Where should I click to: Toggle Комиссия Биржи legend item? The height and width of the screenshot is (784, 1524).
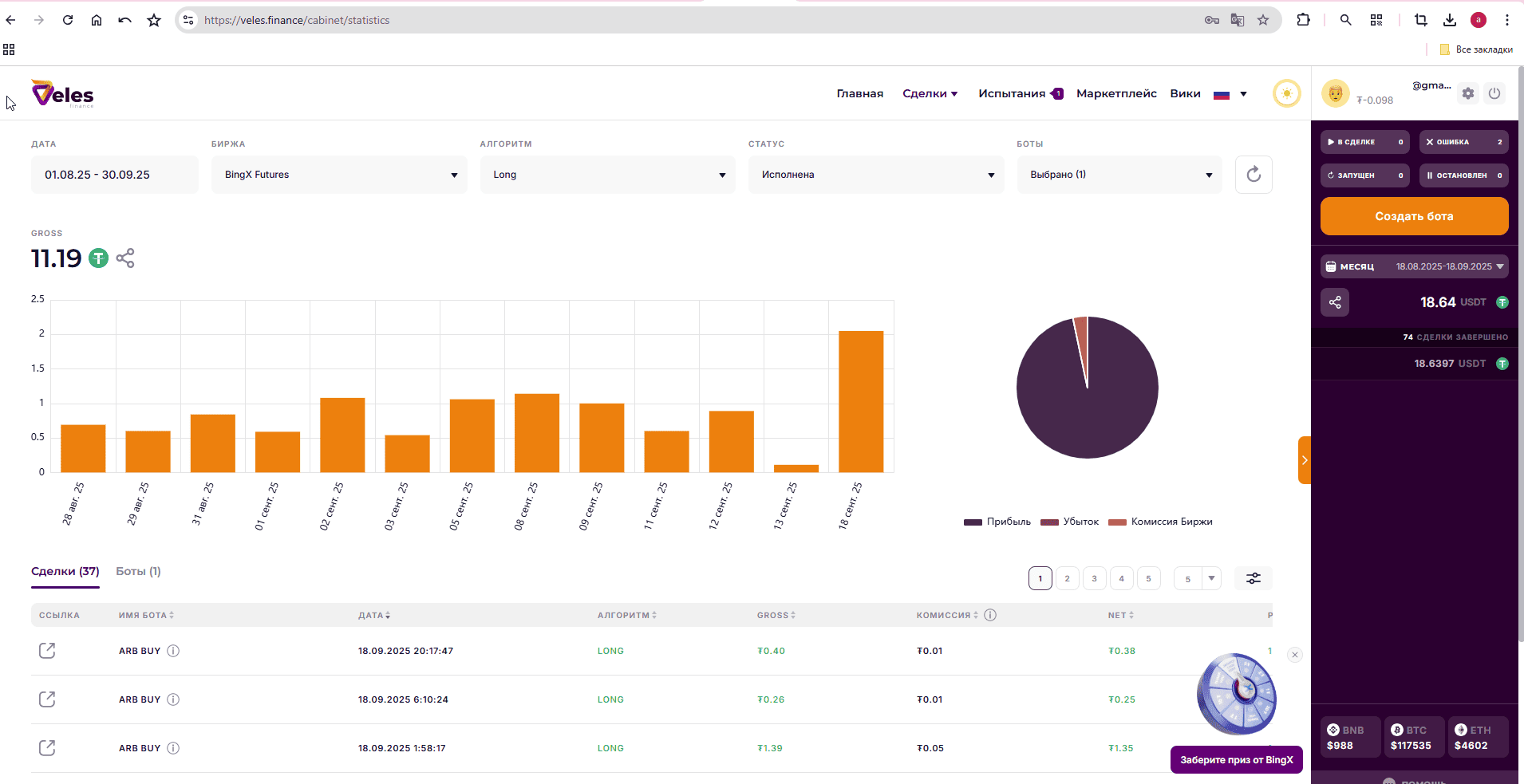click(x=1161, y=522)
